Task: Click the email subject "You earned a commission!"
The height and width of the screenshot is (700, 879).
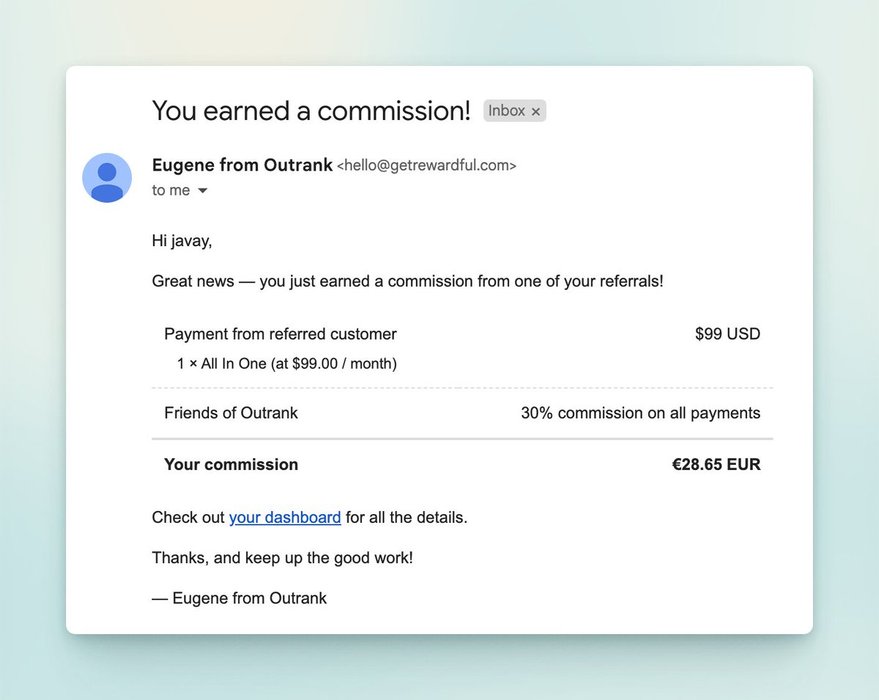Action: click(x=311, y=111)
